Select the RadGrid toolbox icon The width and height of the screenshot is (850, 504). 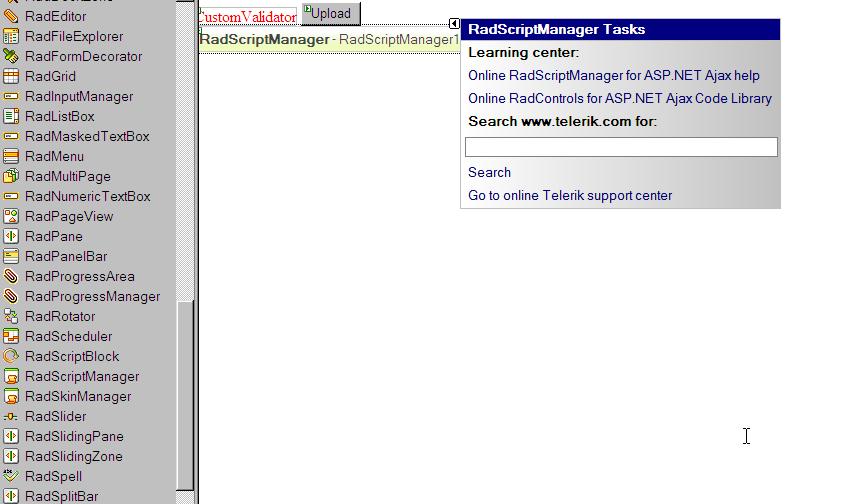(x=11, y=76)
